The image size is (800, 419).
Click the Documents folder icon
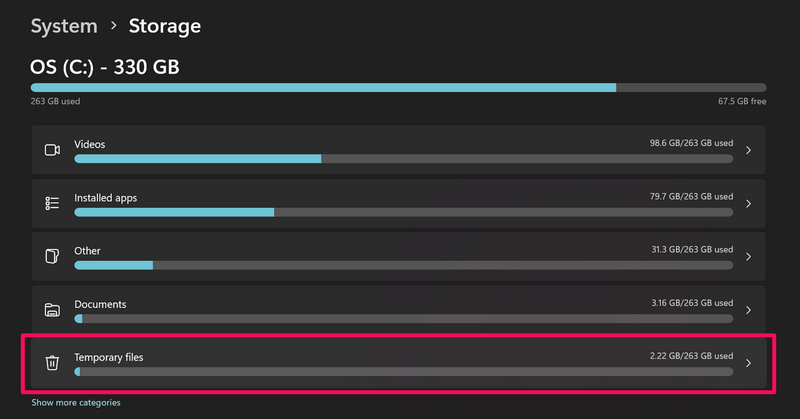coord(53,309)
